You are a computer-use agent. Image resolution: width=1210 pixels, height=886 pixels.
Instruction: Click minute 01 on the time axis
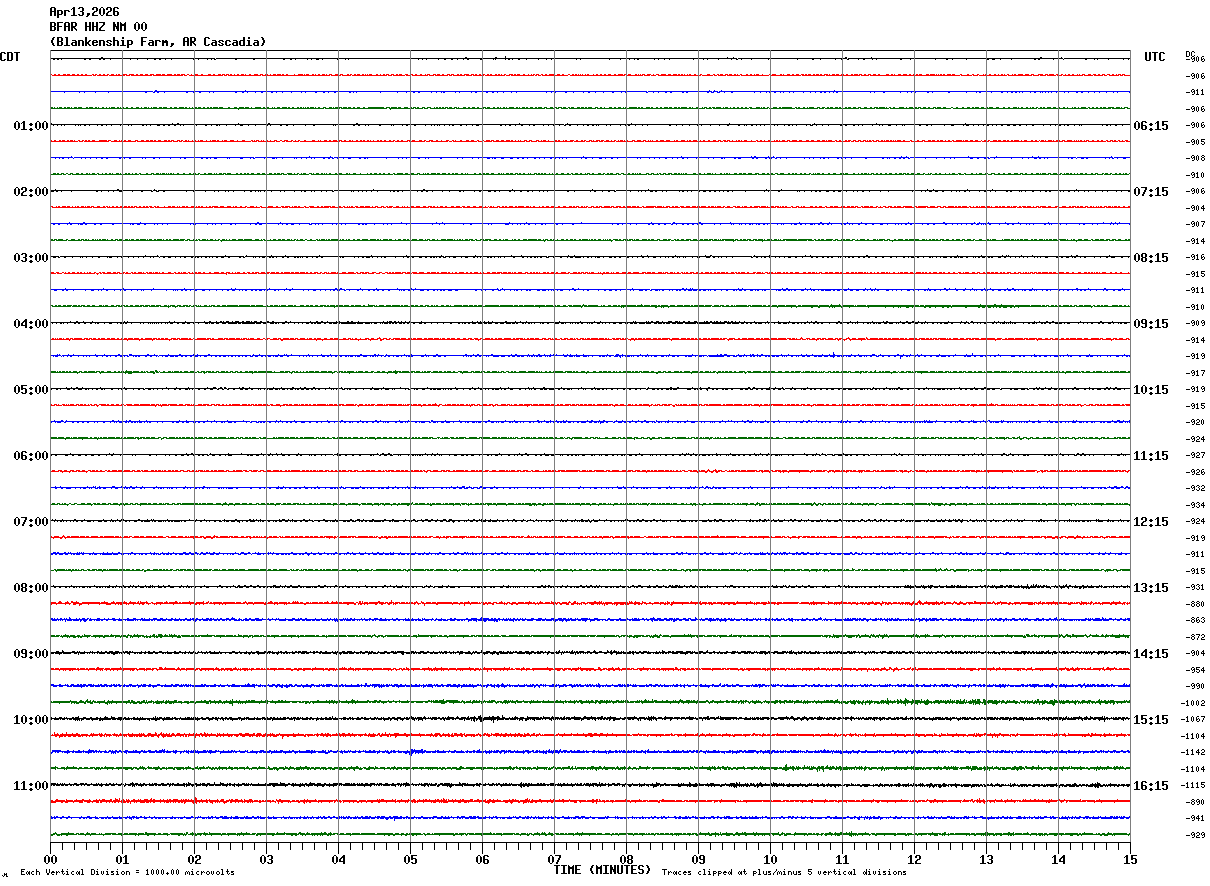pos(122,859)
